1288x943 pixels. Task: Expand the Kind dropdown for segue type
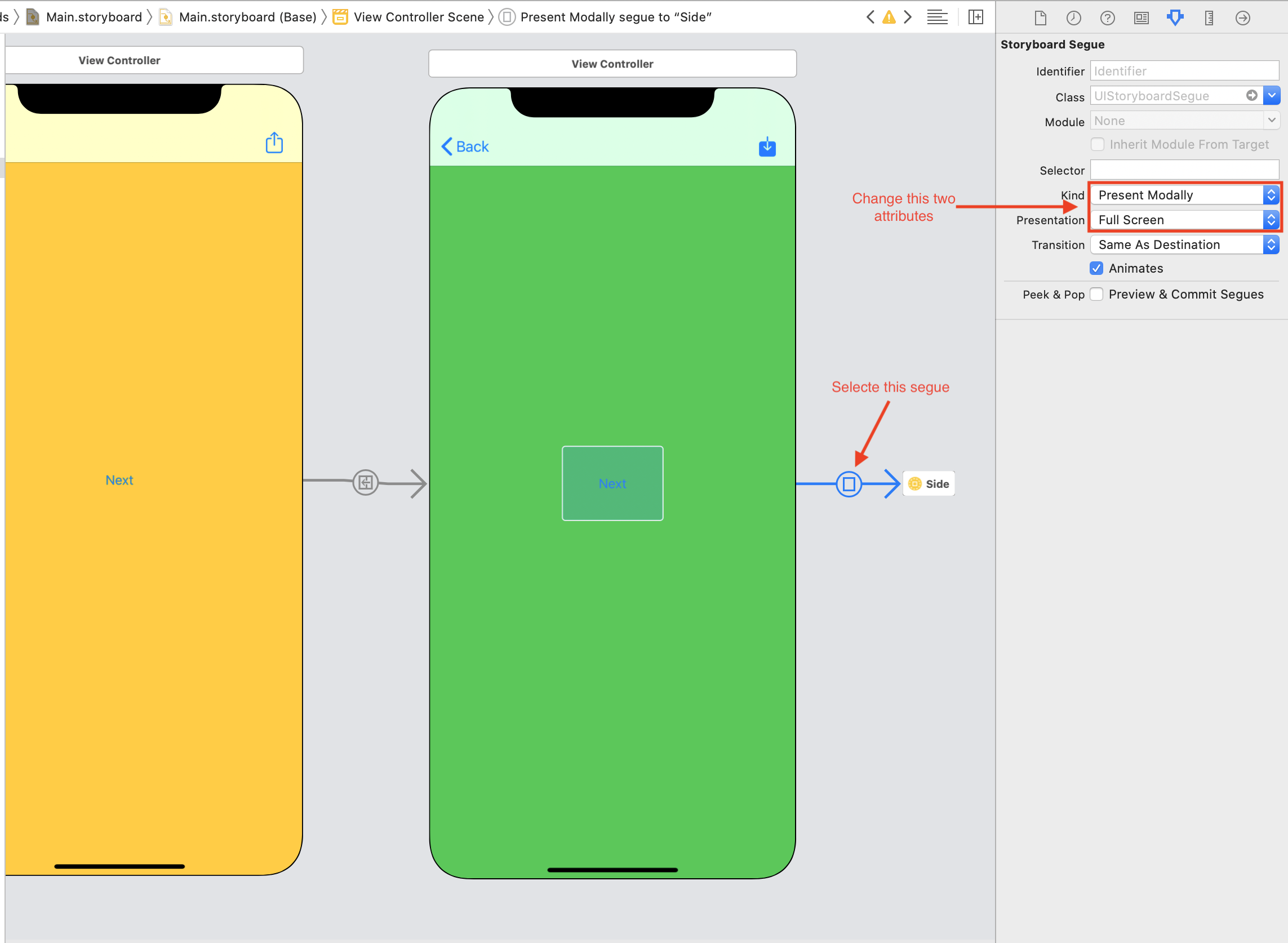coord(1272,195)
